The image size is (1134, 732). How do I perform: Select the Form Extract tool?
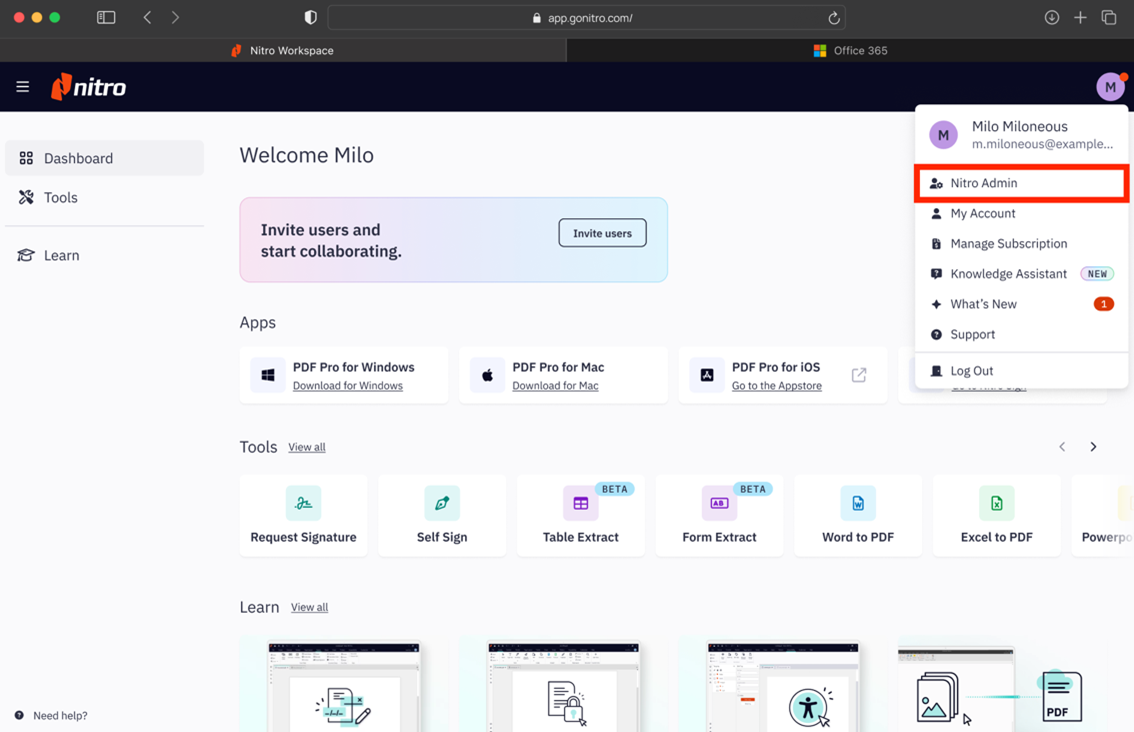pyautogui.click(x=719, y=515)
